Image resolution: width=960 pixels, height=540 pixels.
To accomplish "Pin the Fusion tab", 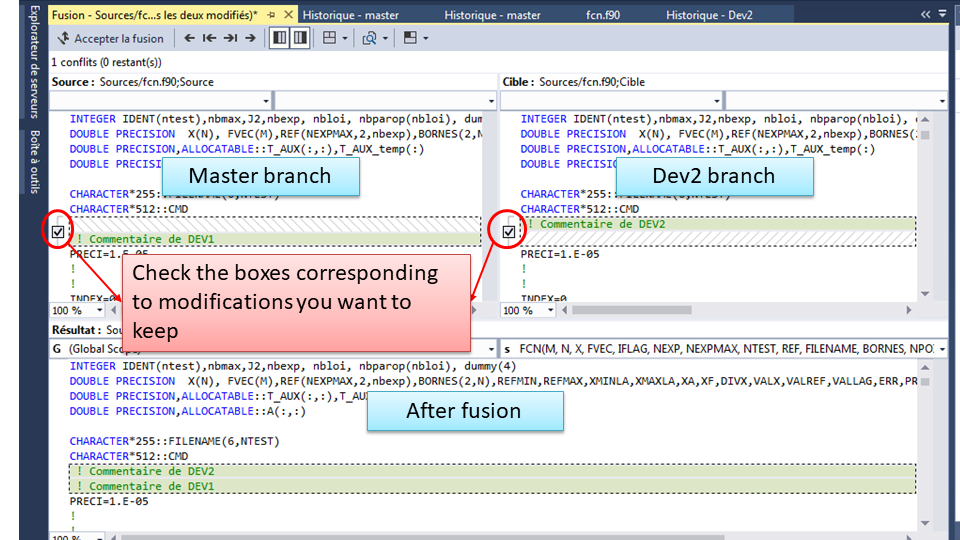I will click(x=270, y=15).
